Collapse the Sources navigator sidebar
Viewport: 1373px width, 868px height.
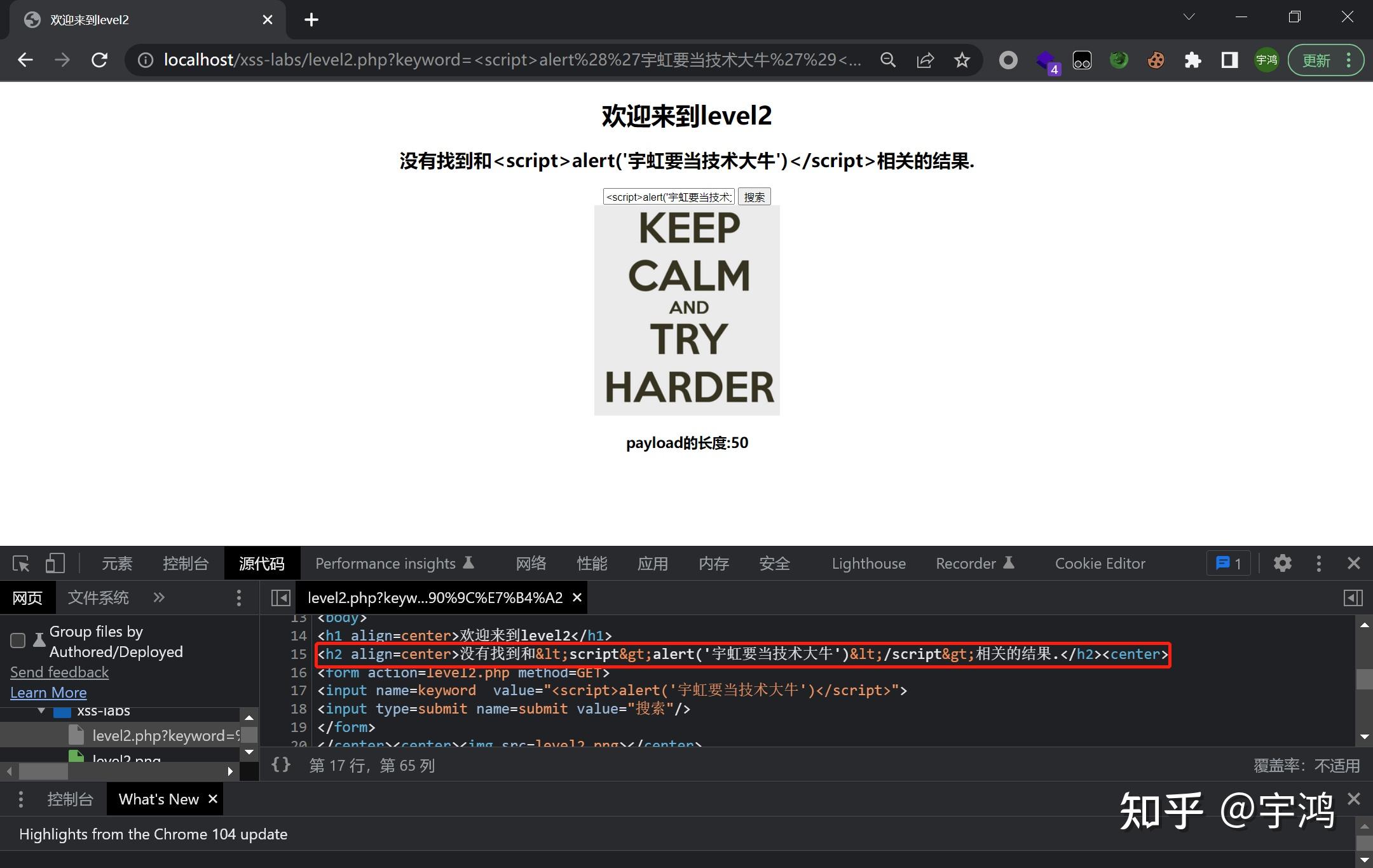[x=282, y=597]
